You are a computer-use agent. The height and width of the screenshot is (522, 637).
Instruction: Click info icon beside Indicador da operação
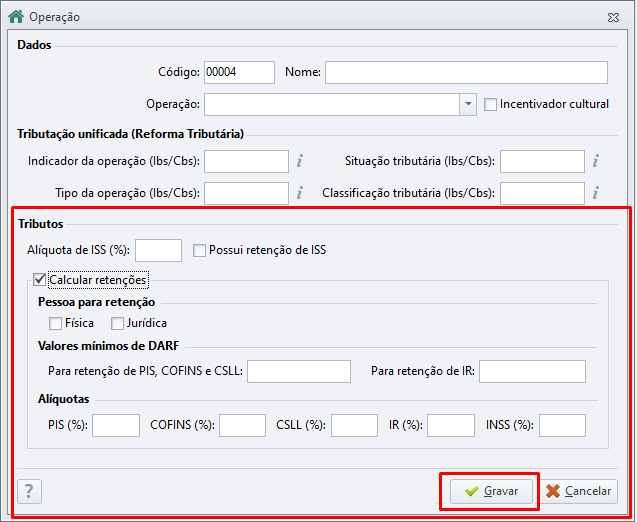(x=299, y=161)
